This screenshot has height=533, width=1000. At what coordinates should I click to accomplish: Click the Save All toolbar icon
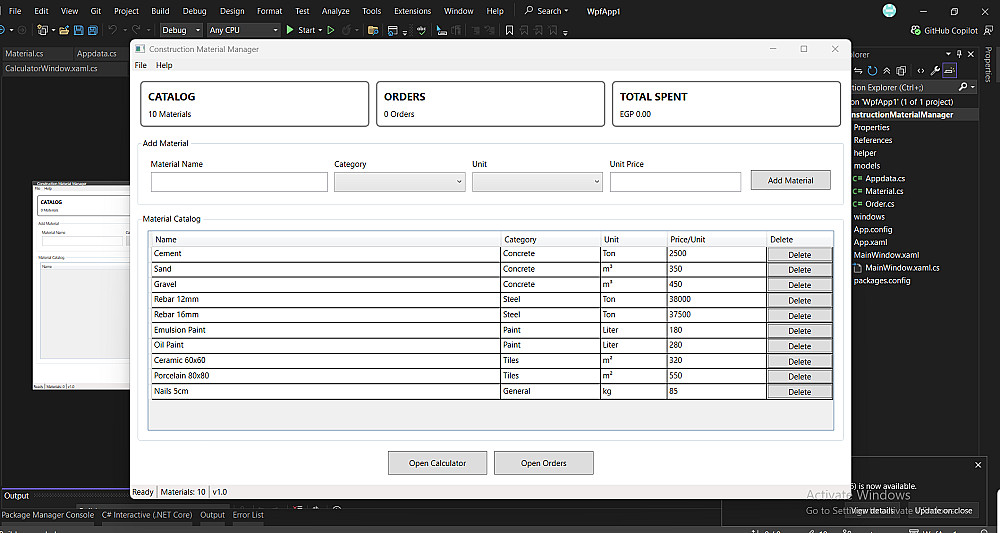(x=92, y=30)
